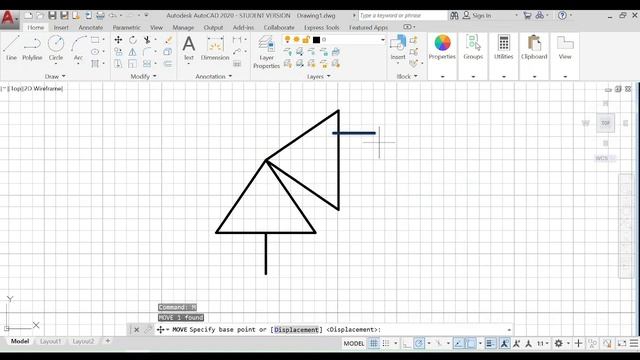Image resolution: width=640 pixels, height=360 pixels.
Task: Open annotation scale 1:1 dropdown
Action: (542, 344)
